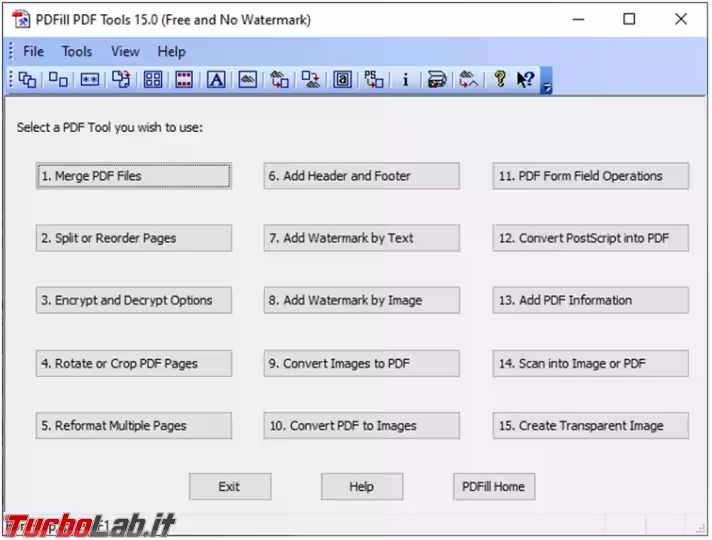Click the PDFill app icon in the title bar

(21, 20)
